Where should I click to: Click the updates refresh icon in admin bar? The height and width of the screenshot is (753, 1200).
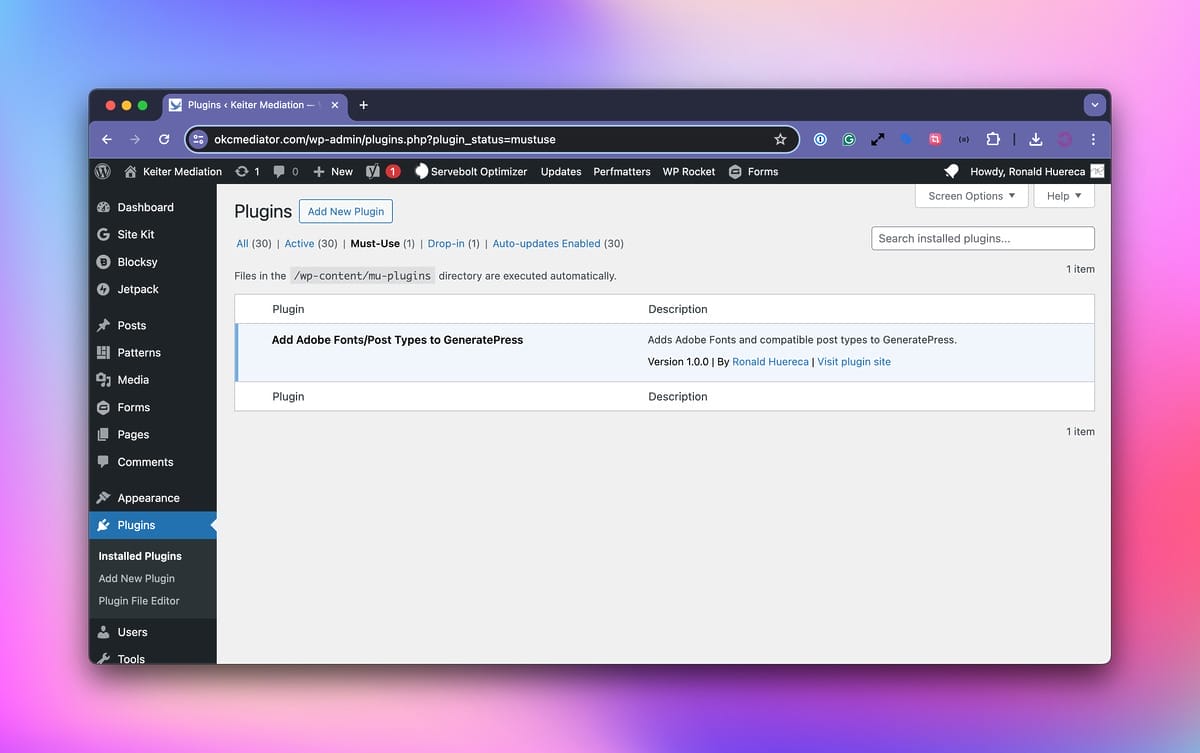pos(242,172)
